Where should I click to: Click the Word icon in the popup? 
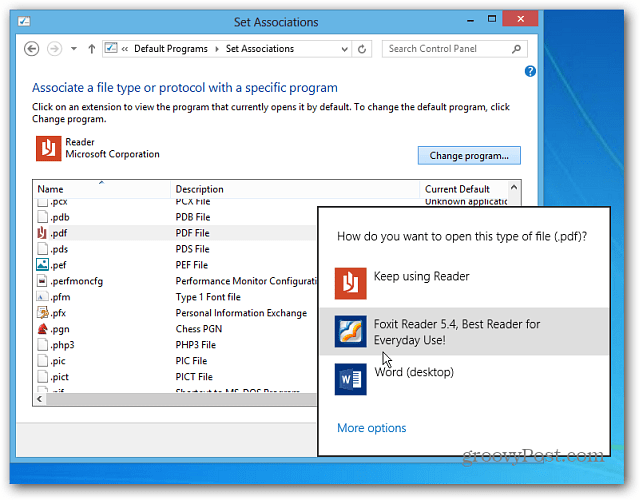[x=351, y=379]
